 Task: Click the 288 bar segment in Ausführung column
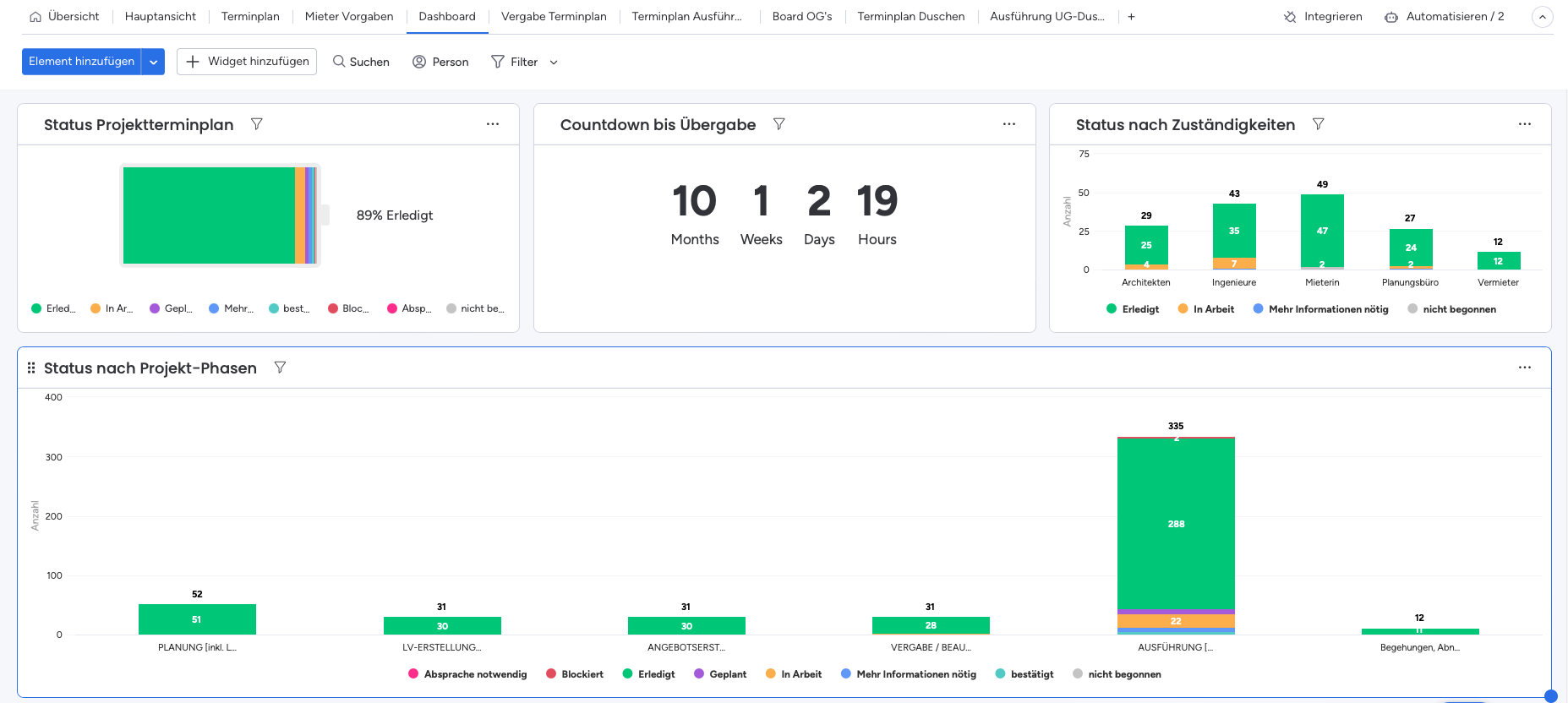pyautogui.click(x=1176, y=524)
